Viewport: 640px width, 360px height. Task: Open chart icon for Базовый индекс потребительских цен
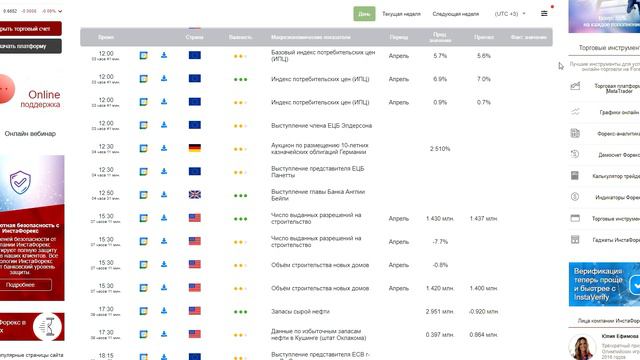[x=143, y=55]
